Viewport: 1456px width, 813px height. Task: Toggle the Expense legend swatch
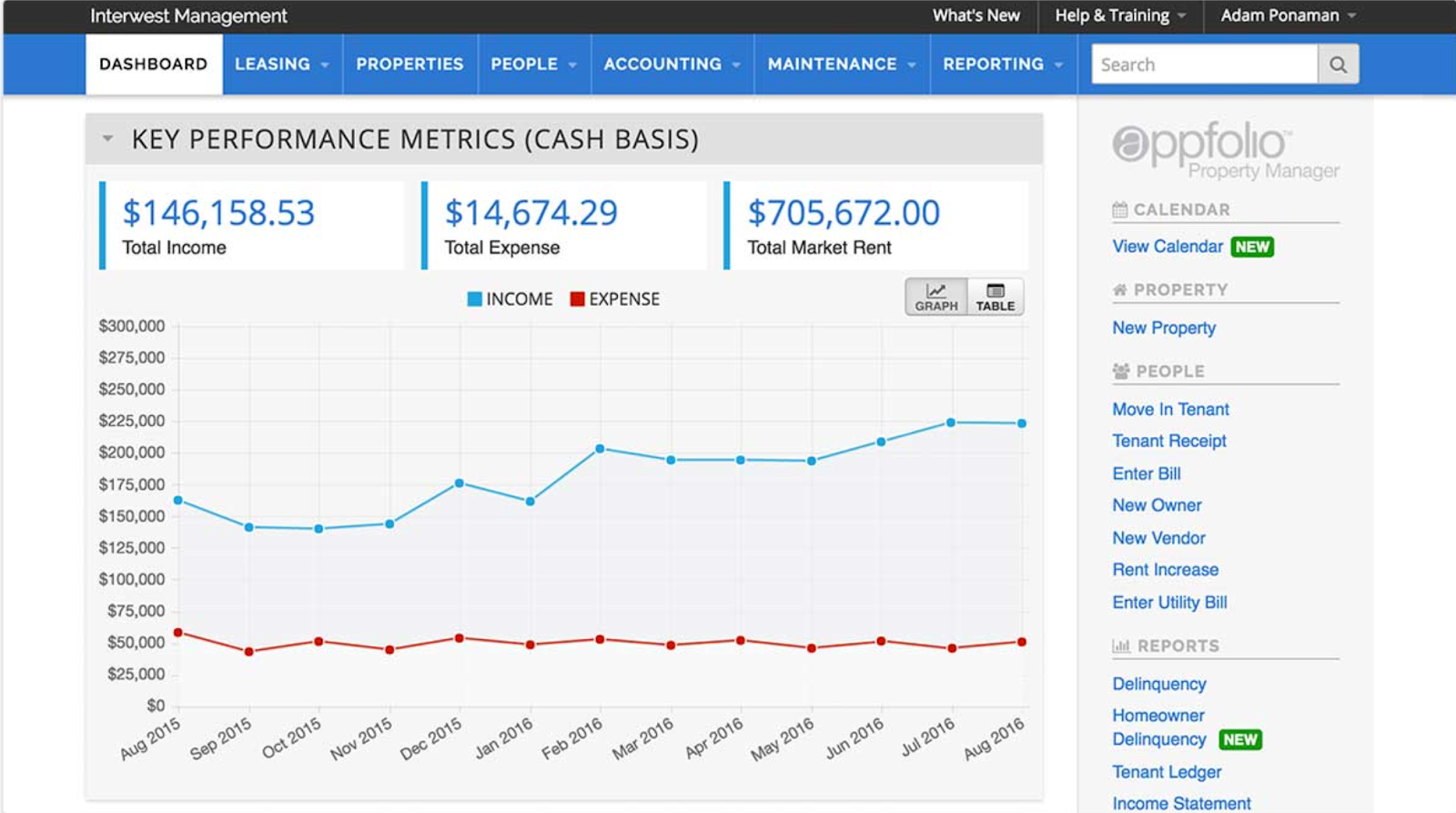coord(577,300)
